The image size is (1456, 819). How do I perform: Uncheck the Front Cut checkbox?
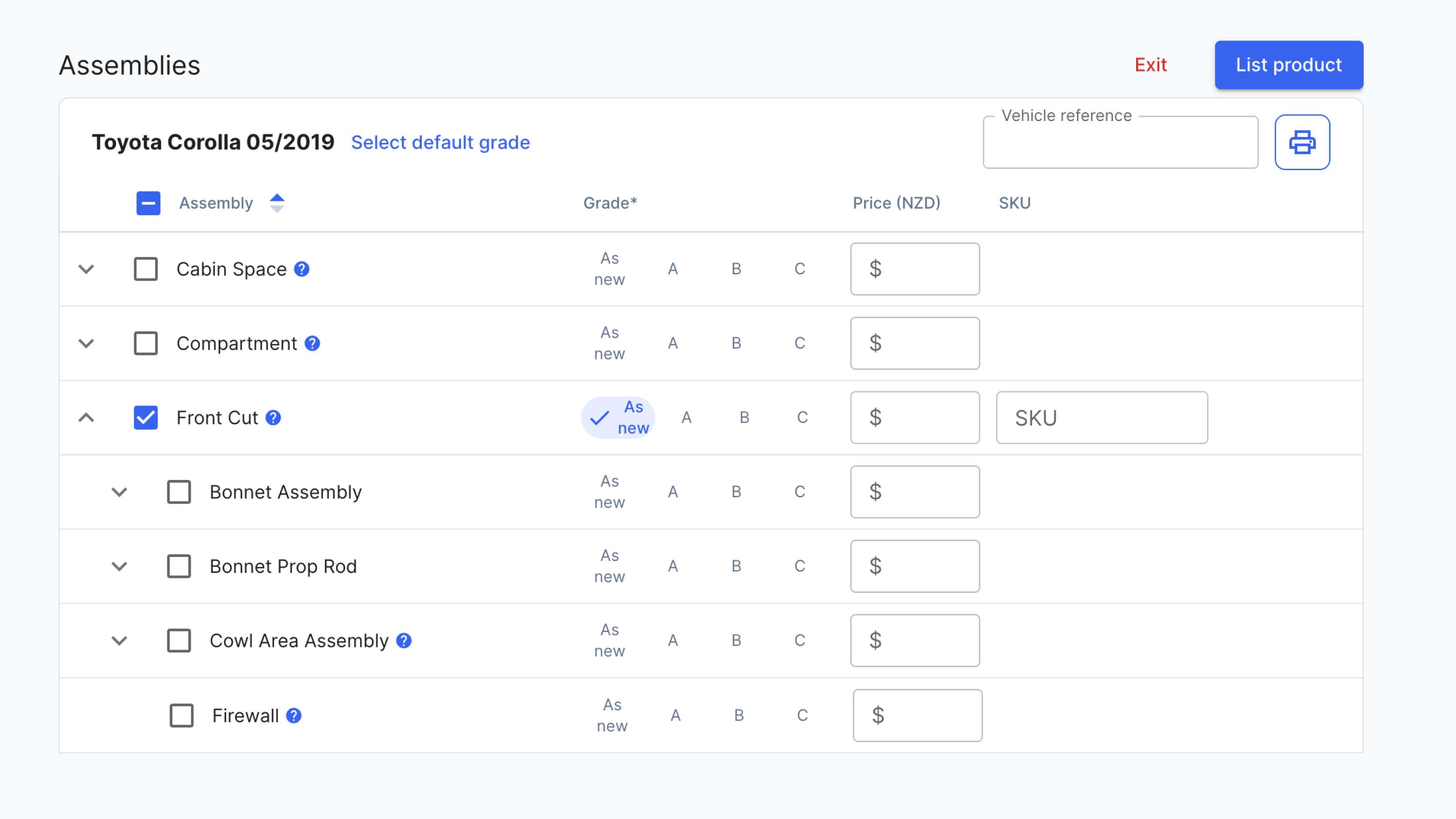click(x=146, y=418)
